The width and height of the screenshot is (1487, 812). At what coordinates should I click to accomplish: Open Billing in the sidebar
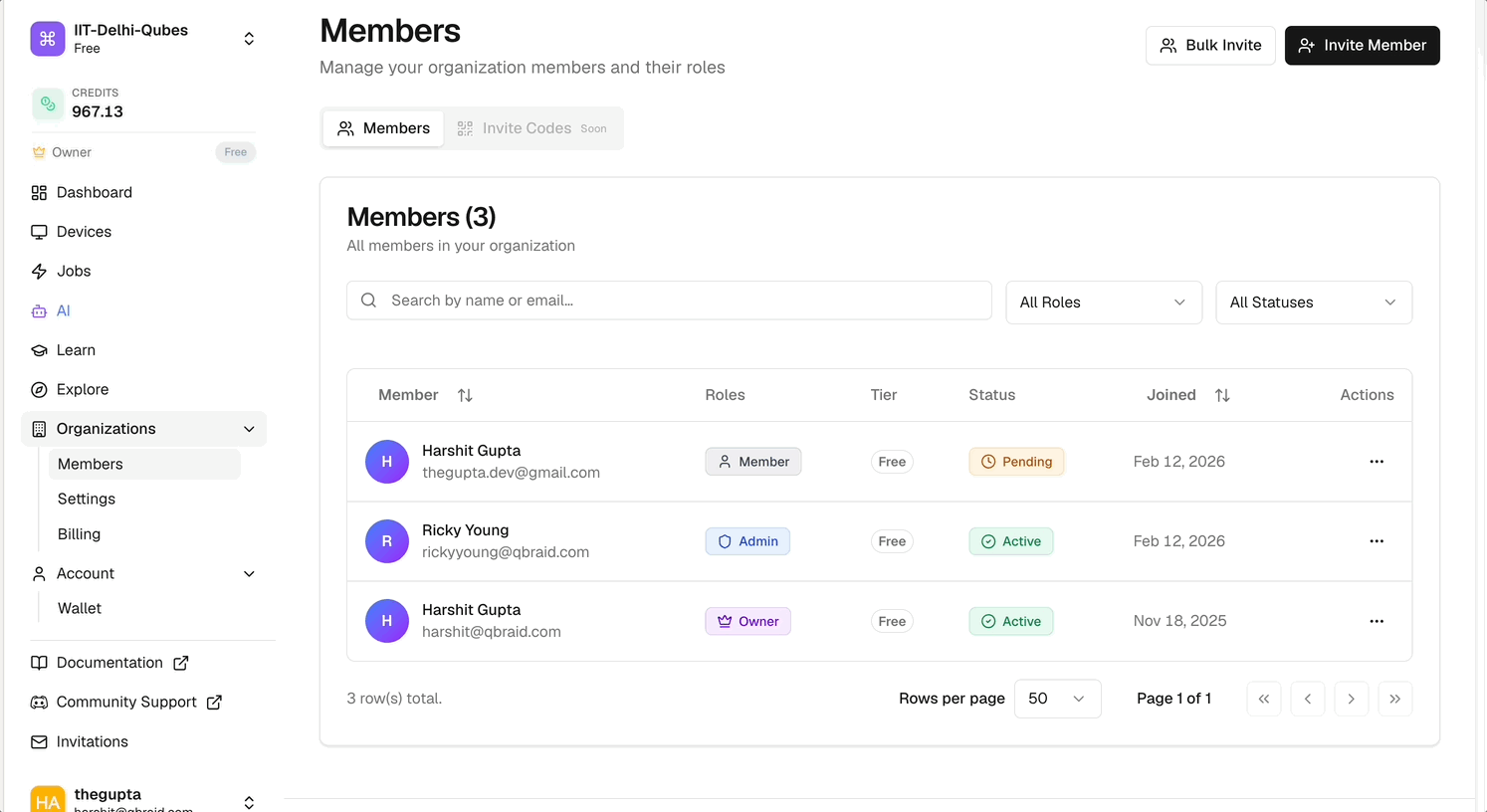[x=80, y=534]
